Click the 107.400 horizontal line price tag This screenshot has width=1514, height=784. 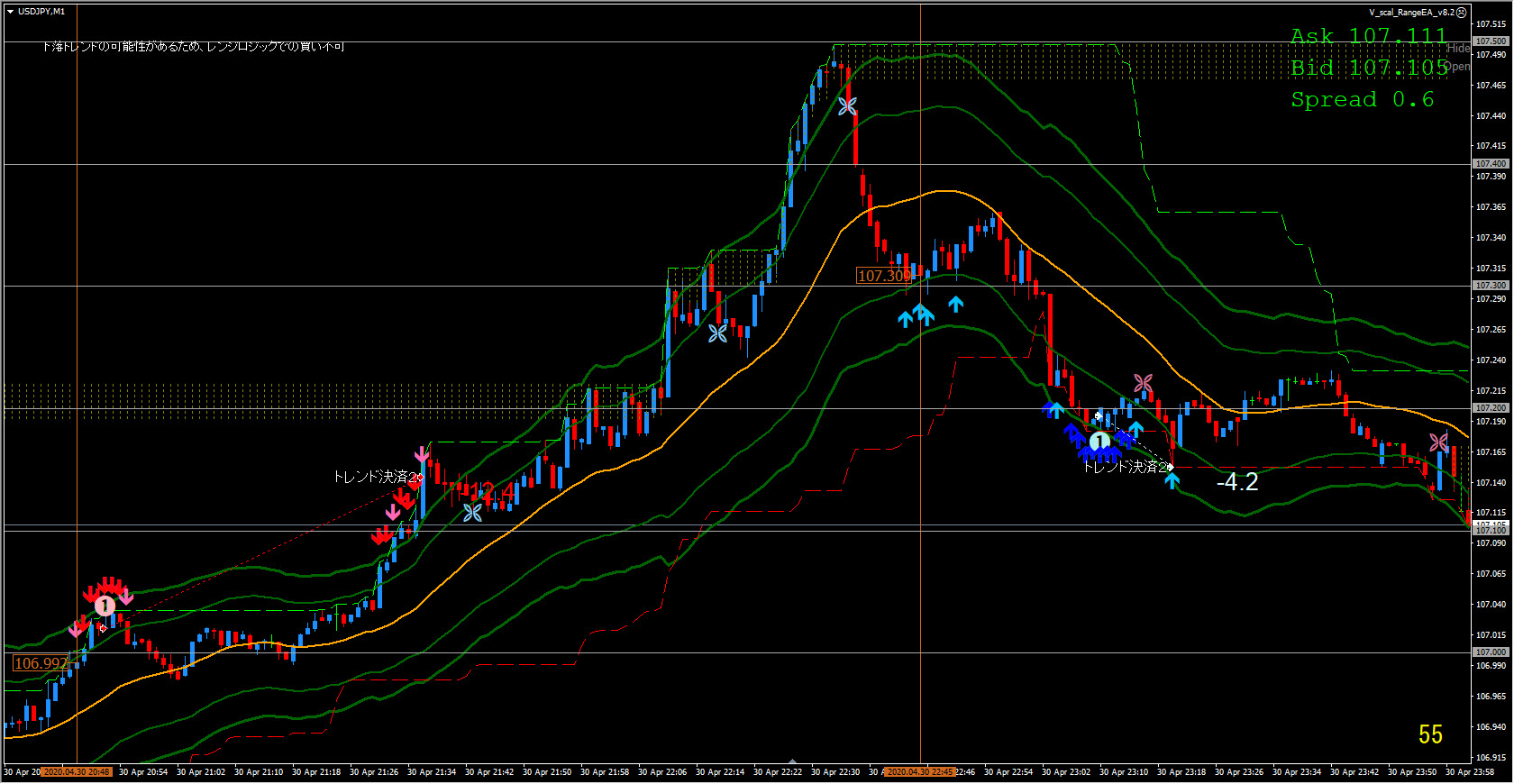[x=1491, y=164]
